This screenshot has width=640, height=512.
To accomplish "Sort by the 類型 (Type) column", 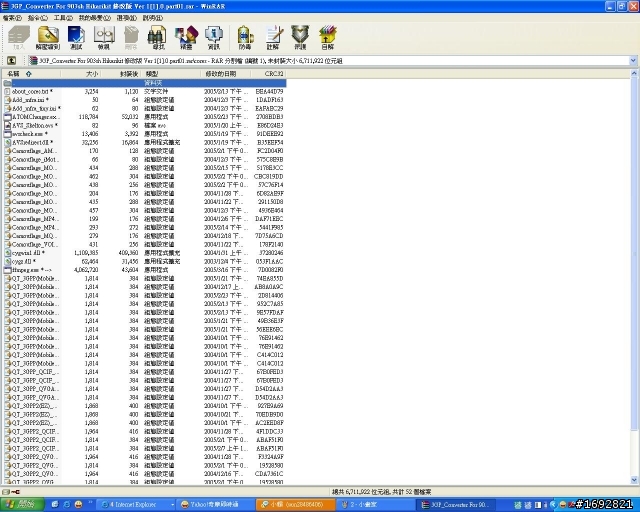I will 171,74.
